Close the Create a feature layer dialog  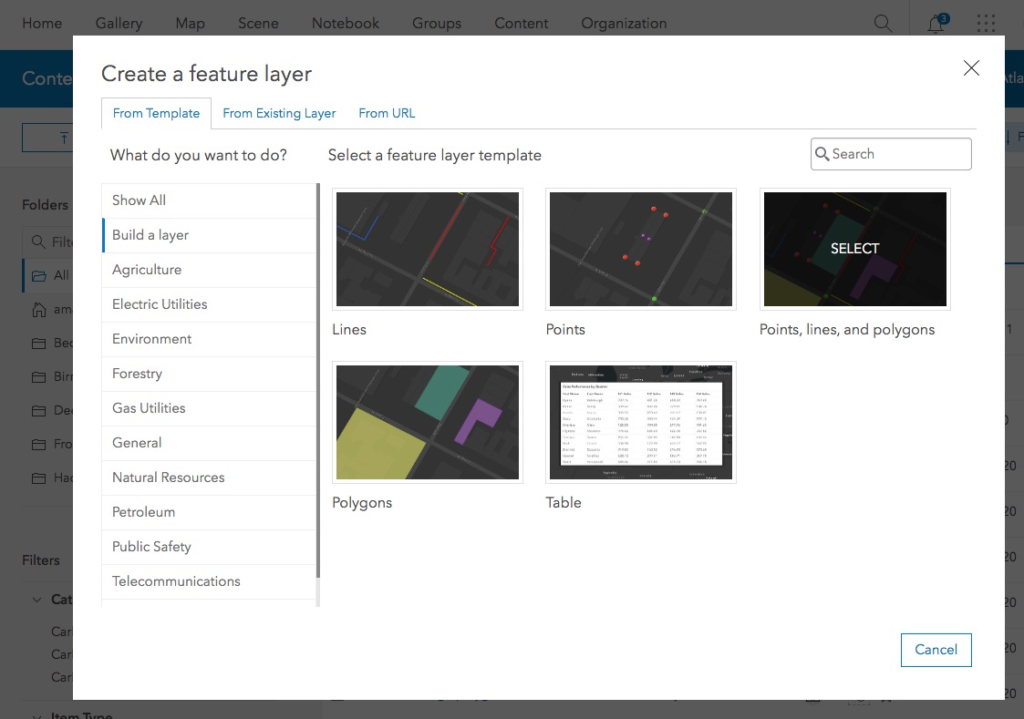(x=970, y=68)
